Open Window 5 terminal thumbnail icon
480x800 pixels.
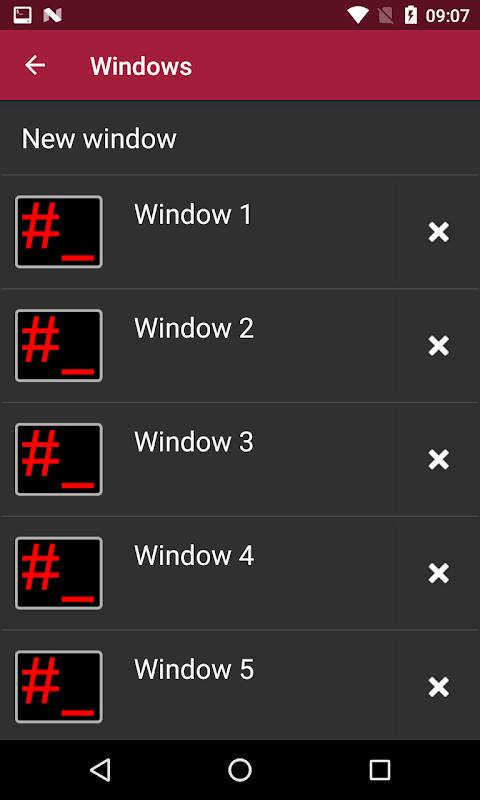(59, 687)
